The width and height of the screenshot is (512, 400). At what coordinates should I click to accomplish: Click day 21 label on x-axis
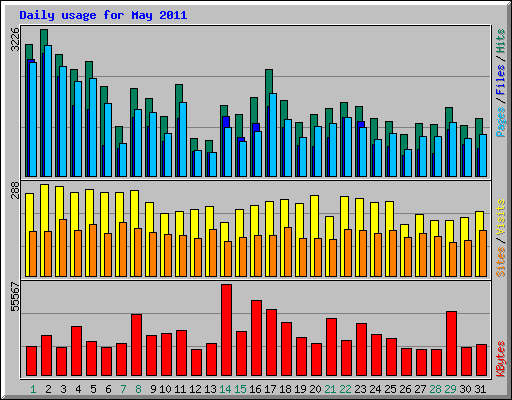point(330,389)
